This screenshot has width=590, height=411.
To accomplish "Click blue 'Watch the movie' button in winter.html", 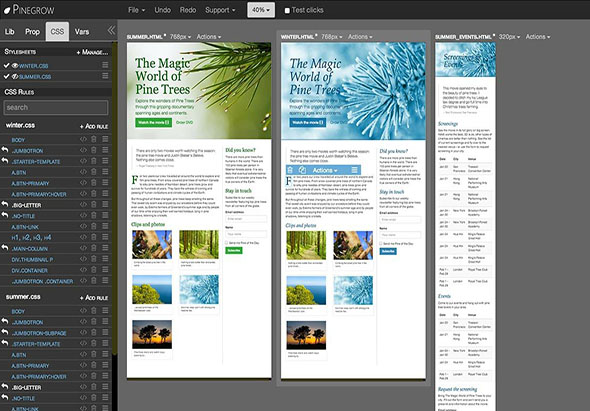I will point(307,123).
